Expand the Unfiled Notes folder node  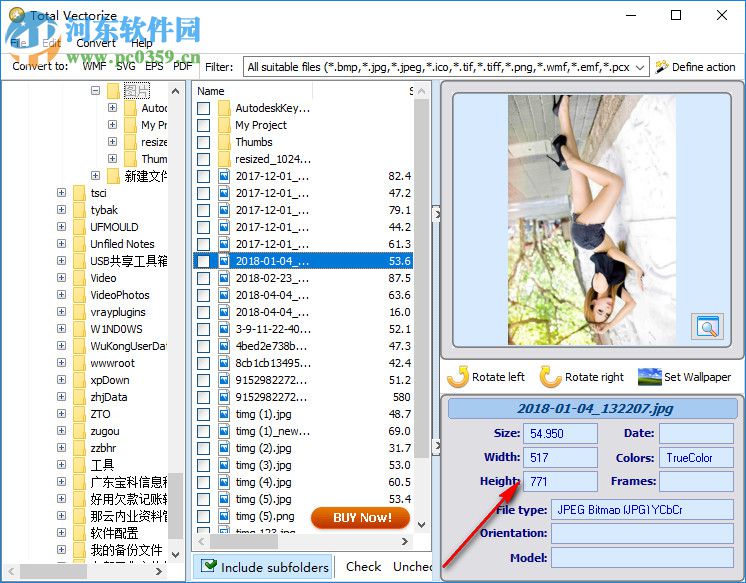(61, 244)
